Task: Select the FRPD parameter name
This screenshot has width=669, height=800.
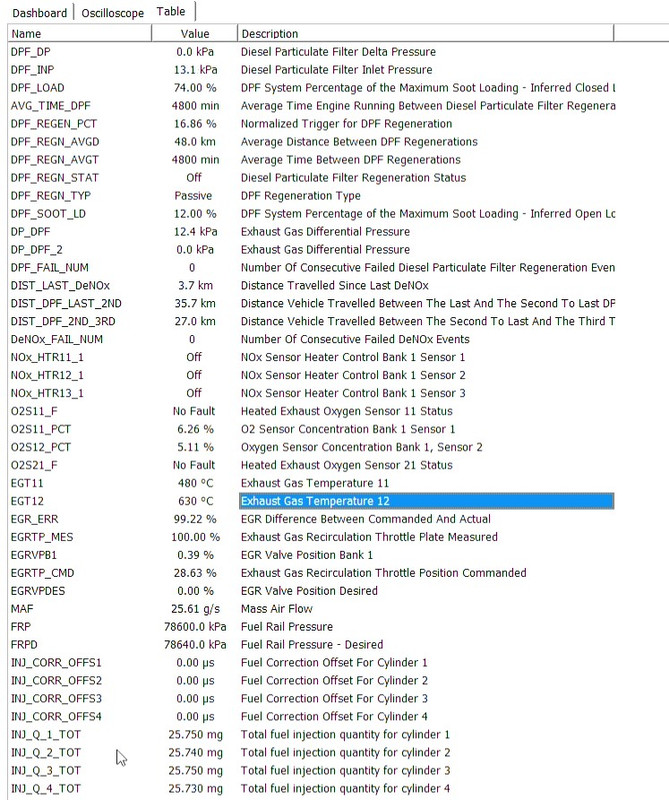Action: pos(24,644)
